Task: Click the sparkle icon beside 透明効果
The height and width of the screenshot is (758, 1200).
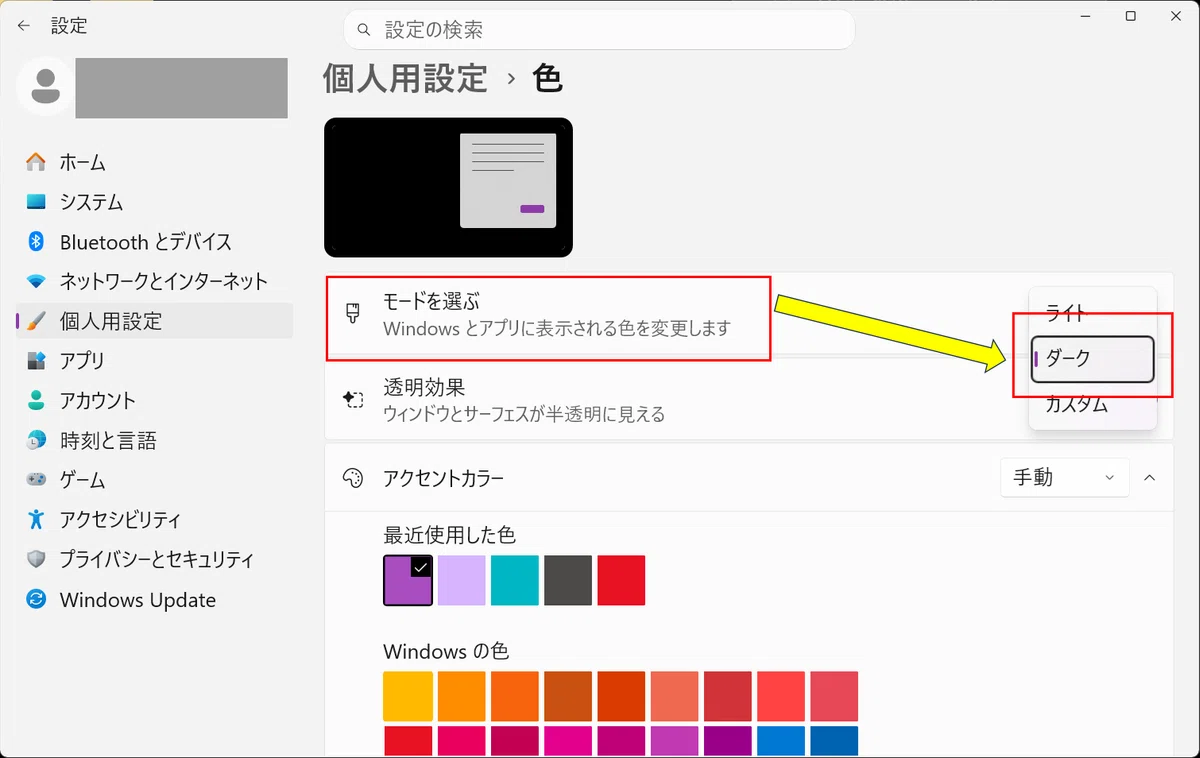Action: [x=352, y=399]
